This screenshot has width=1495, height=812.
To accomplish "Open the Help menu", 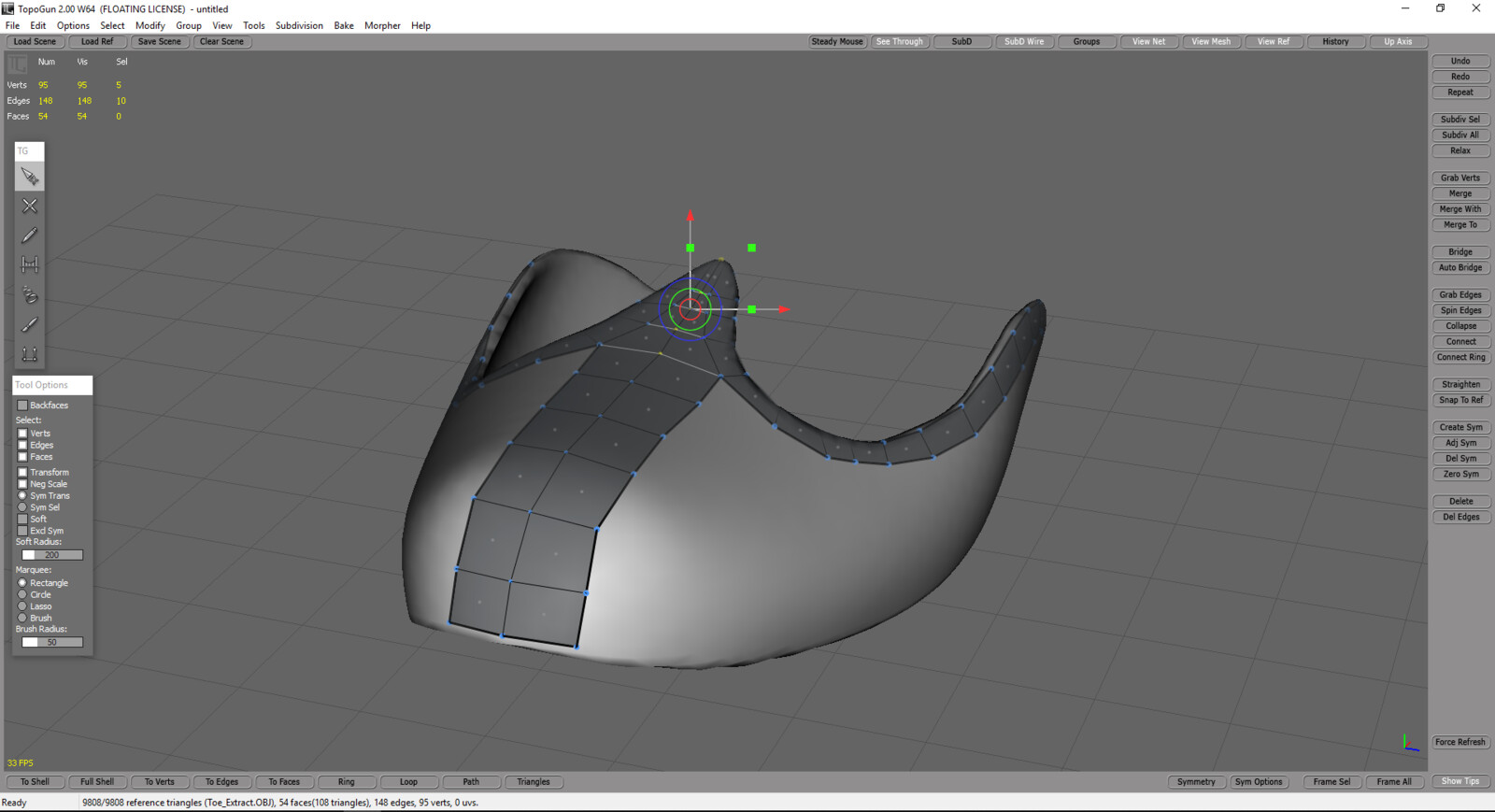I will click(x=420, y=25).
